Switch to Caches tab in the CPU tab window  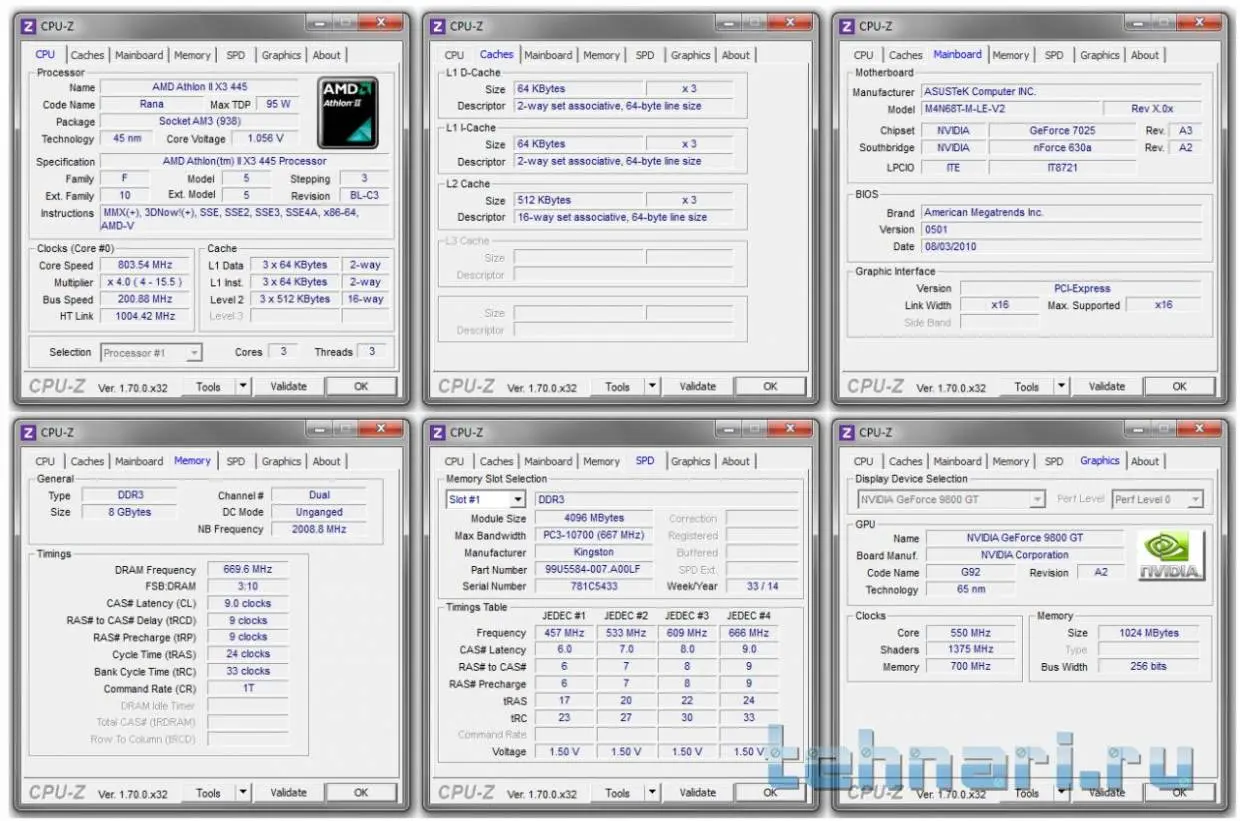(x=87, y=55)
